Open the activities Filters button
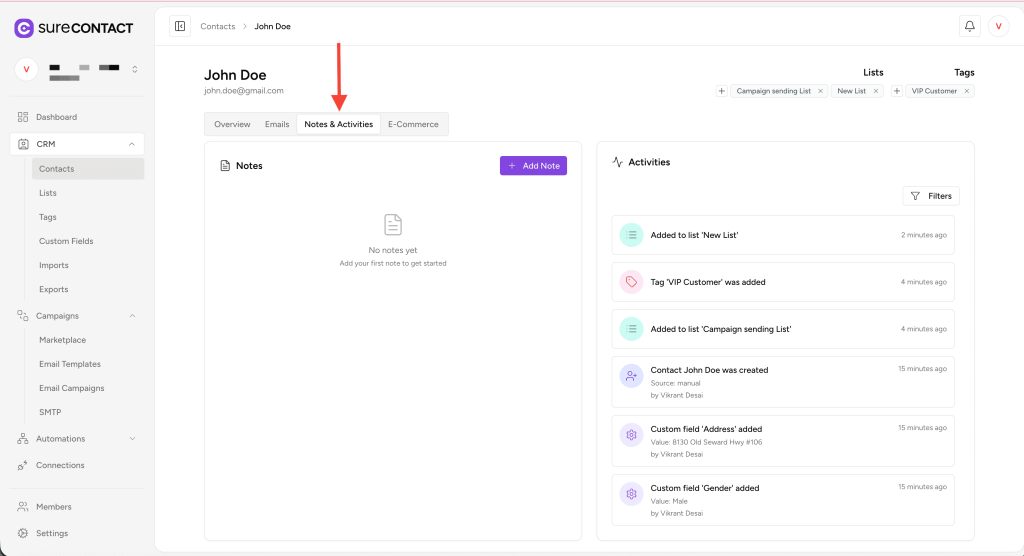The height and width of the screenshot is (556, 1024). (x=930, y=196)
